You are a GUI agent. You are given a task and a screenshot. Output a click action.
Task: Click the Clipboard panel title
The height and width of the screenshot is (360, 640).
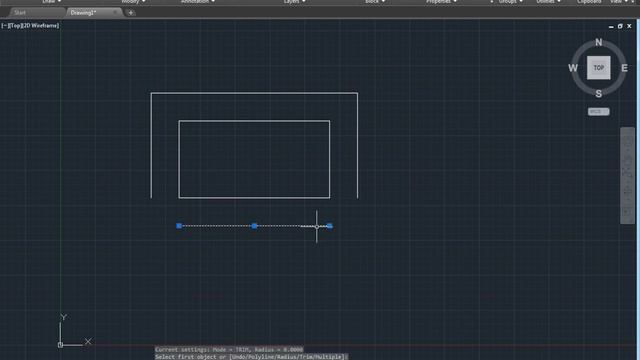click(x=589, y=2)
